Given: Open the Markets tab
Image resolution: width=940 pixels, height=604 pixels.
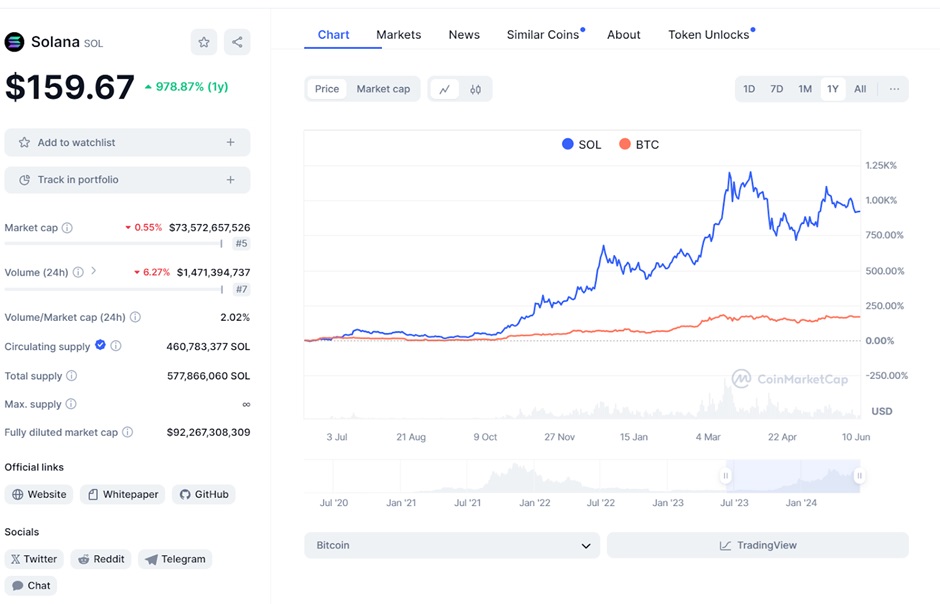Looking at the screenshot, I should click(398, 35).
